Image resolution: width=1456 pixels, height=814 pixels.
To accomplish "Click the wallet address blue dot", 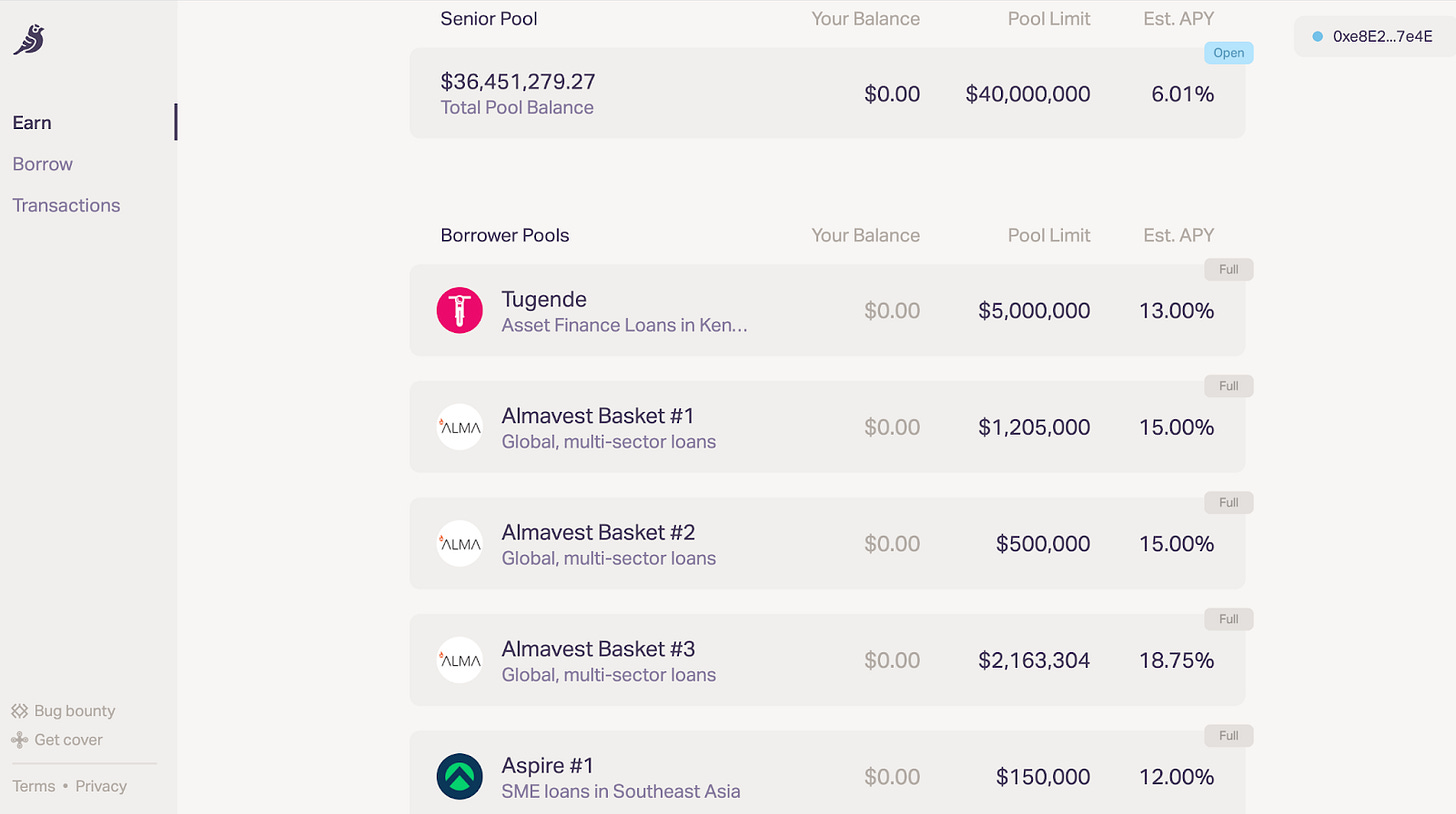I will pos(1317,36).
